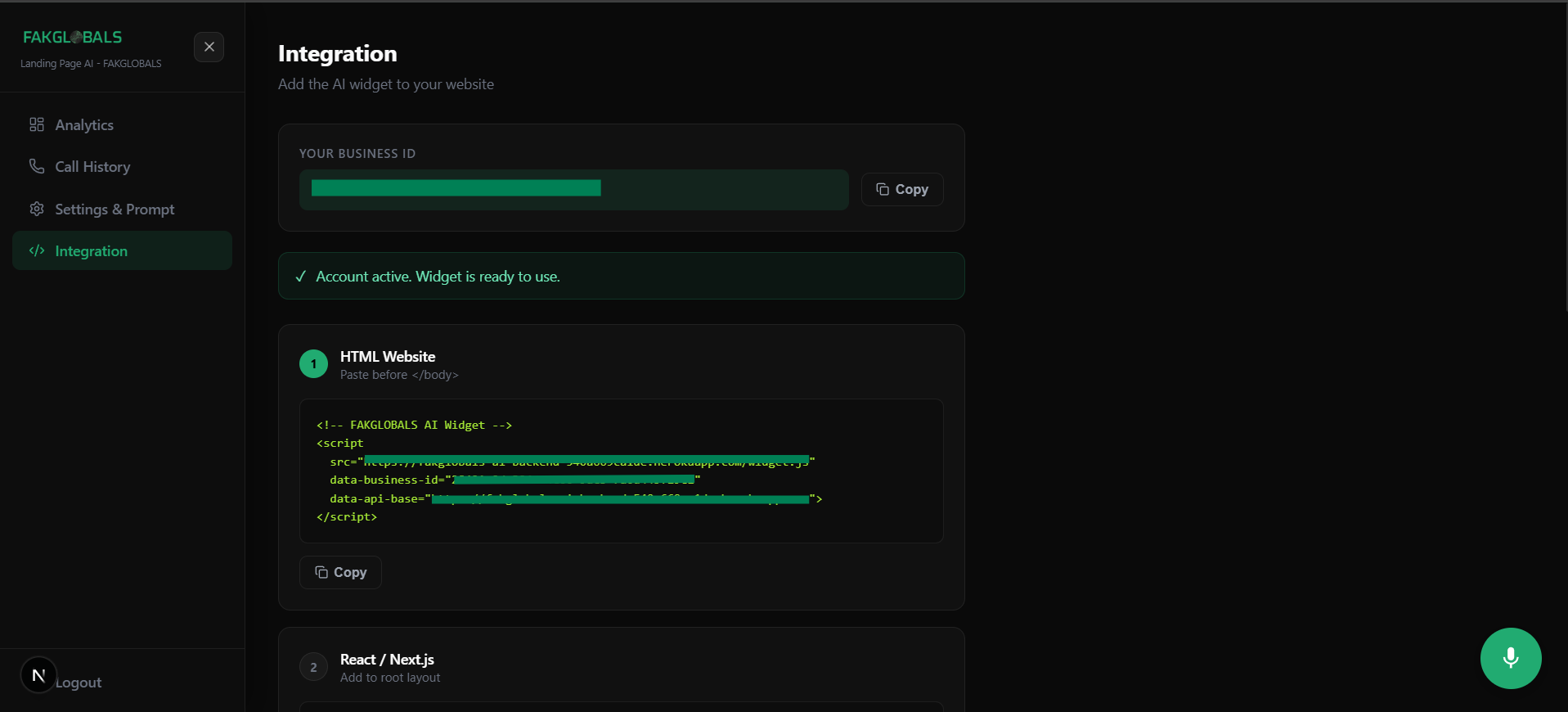Click the Call History phone icon
This screenshot has width=1568, height=712.
point(37,166)
